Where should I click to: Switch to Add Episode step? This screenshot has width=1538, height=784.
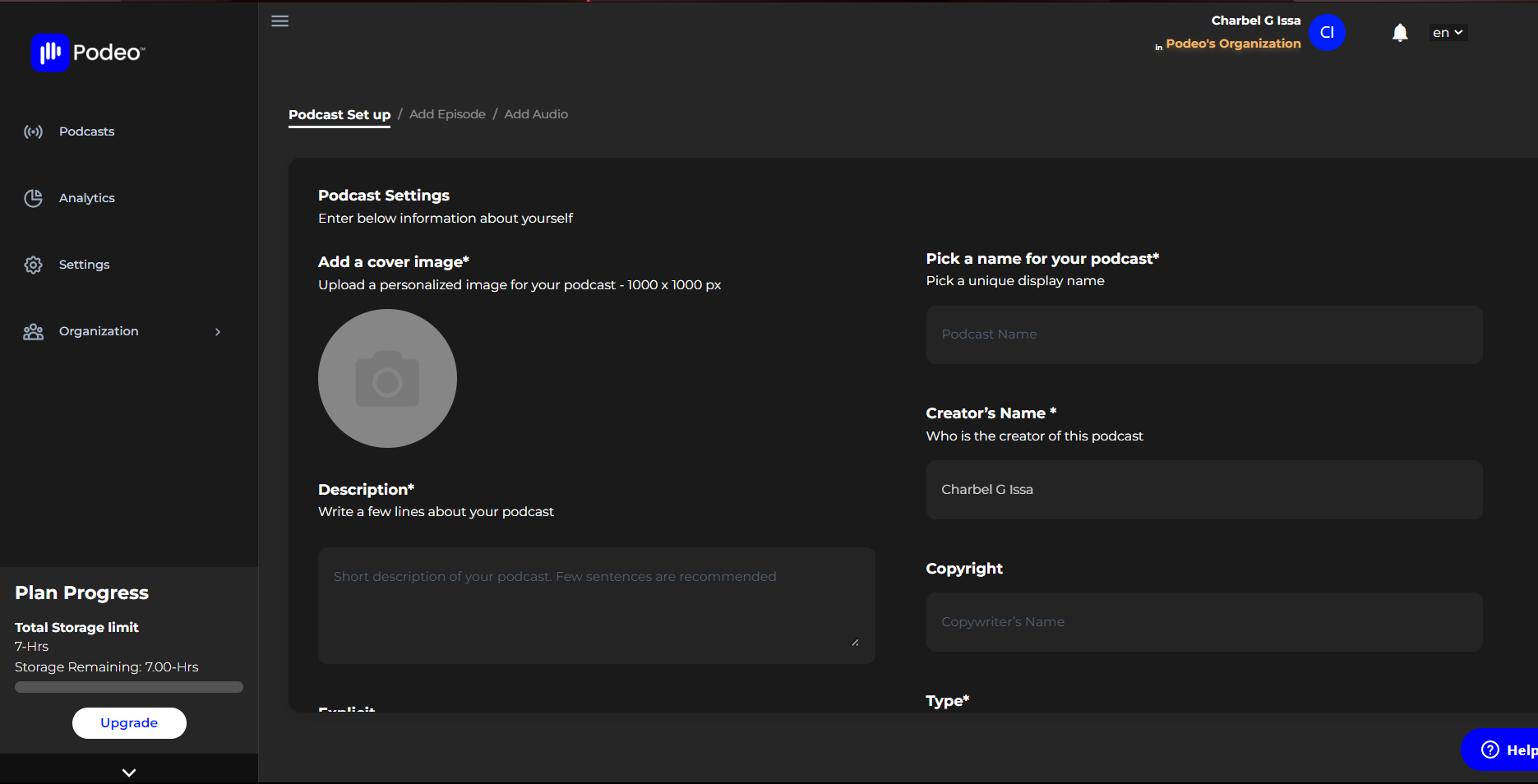447,114
